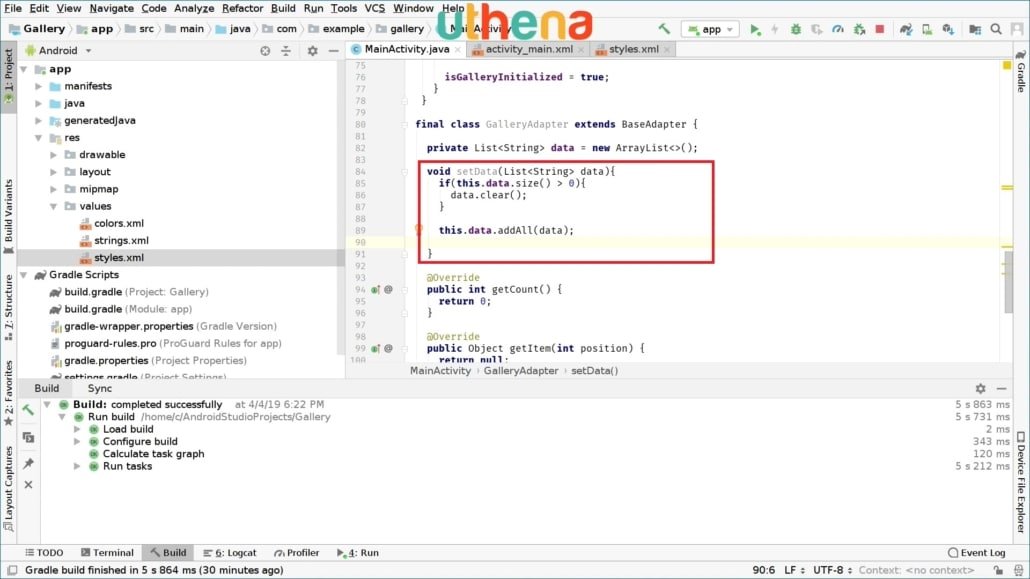Viewport: 1030px width, 579px height.
Task: Toggle the Layout Captures side panel
Action: click(9, 488)
